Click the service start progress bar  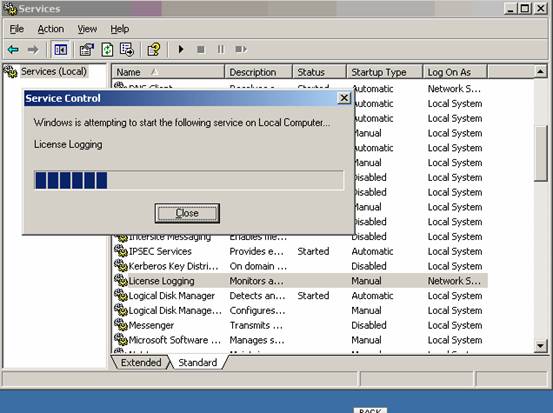pos(189,180)
